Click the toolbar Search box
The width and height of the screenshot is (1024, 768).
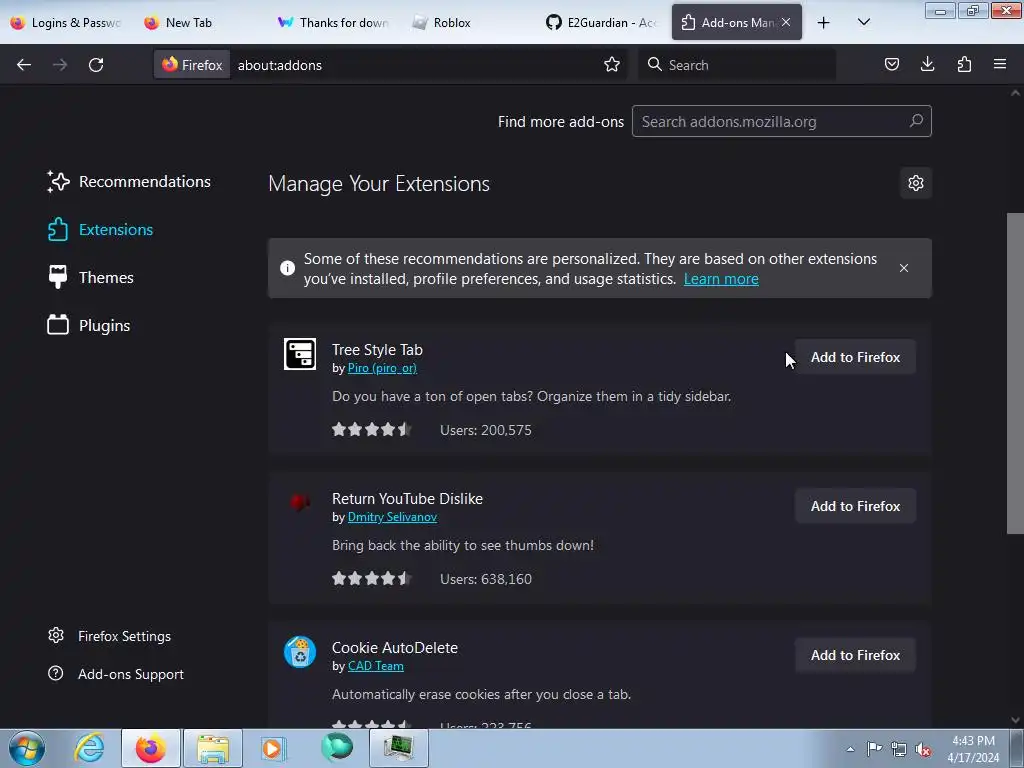(737, 65)
